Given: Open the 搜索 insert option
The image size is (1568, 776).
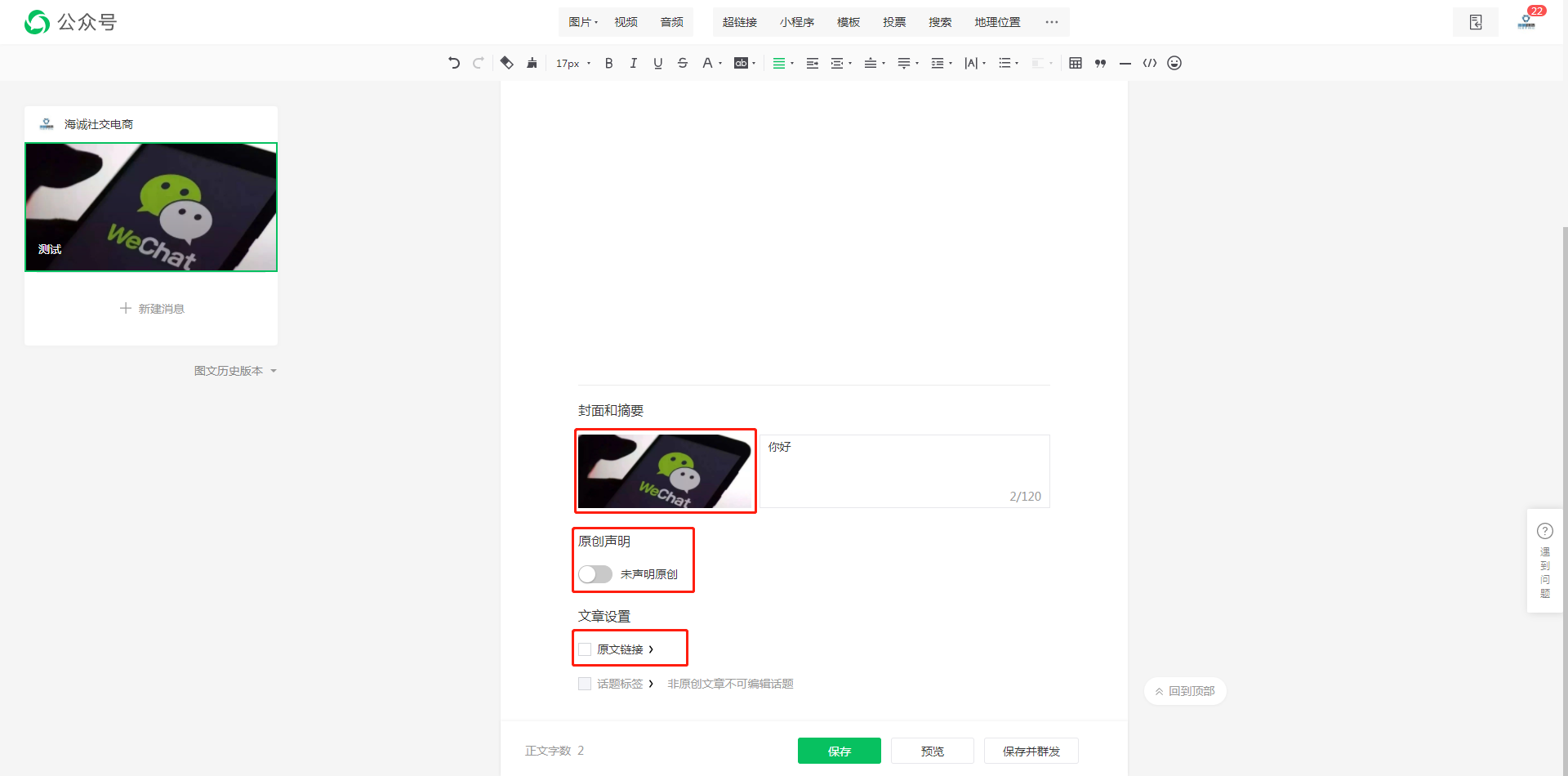Looking at the screenshot, I should (x=940, y=22).
